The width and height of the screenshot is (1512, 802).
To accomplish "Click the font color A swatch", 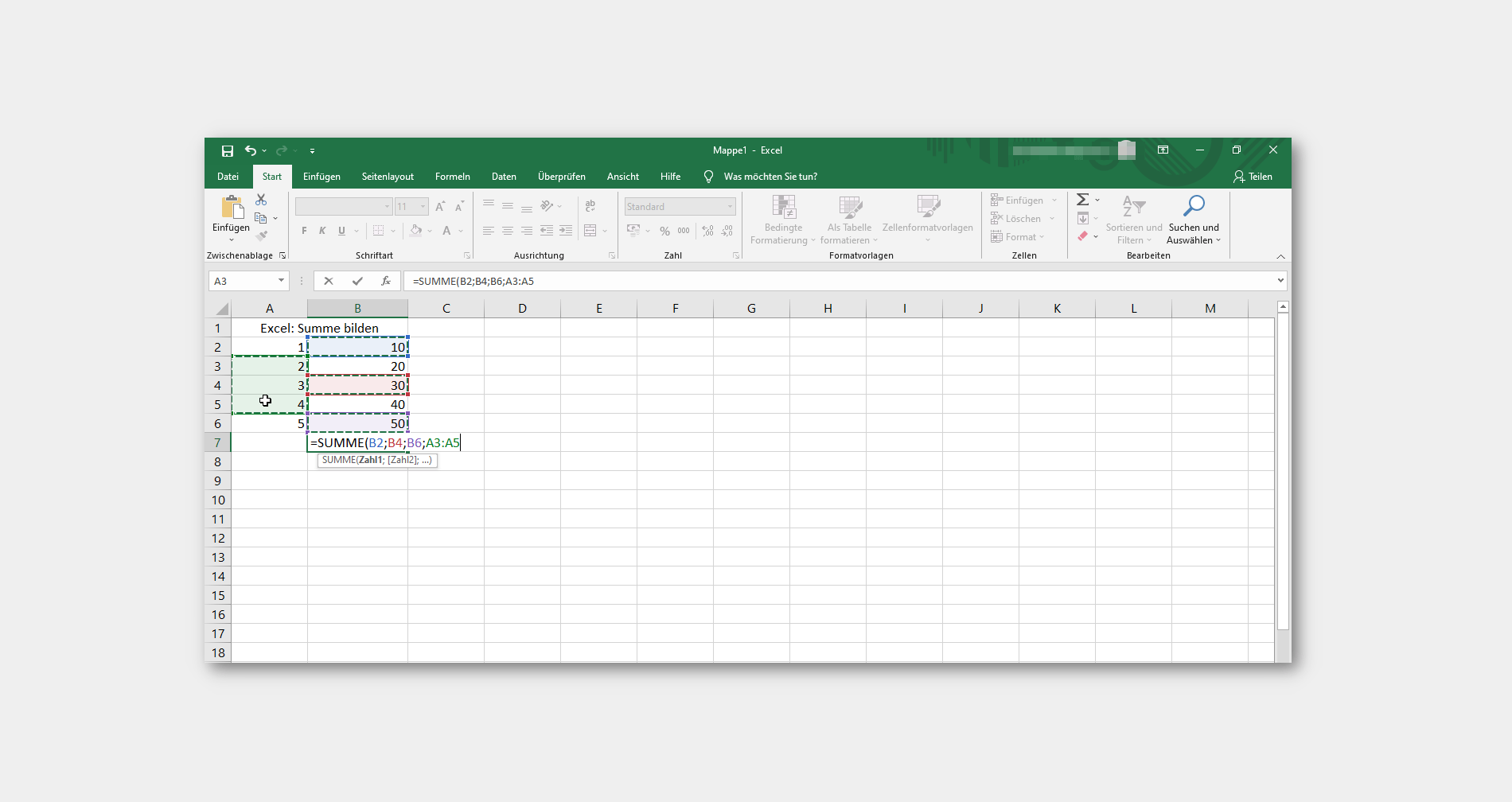I will 446,231.
